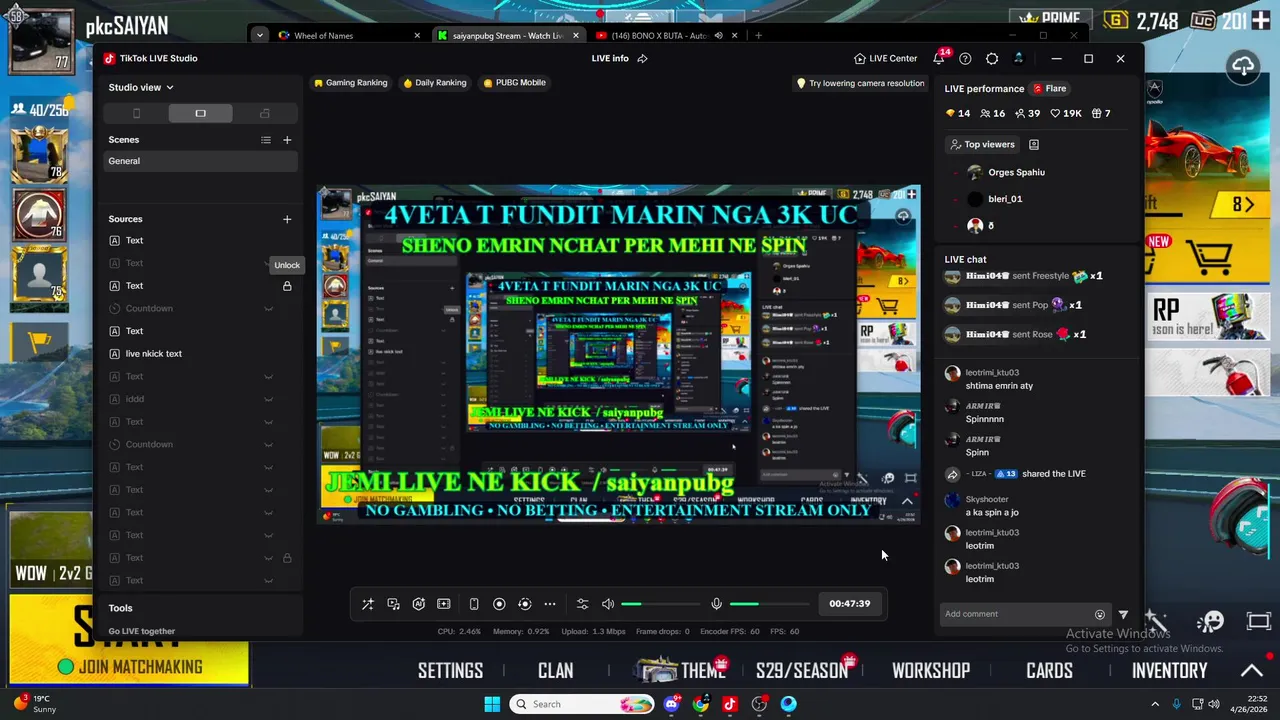Click lock icon below the Unlock tooltip
Image resolution: width=1280 pixels, height=720 pixels.
287,286
